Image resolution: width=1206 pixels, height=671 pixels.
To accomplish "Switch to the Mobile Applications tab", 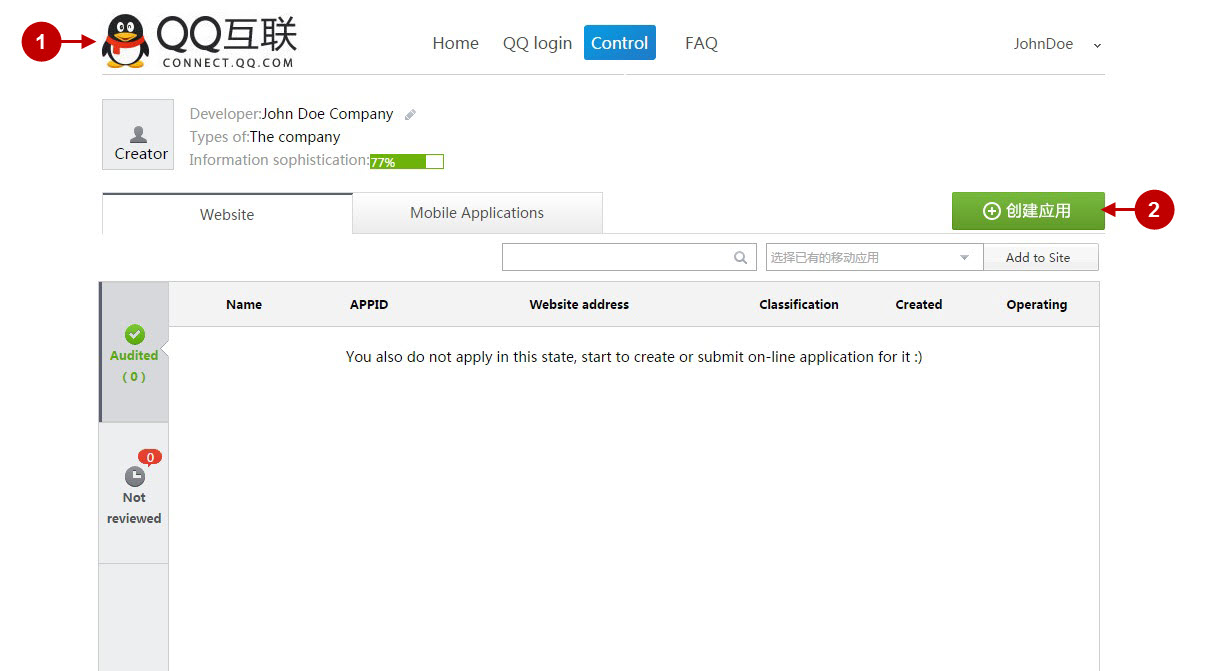I will click(x=477, y=212).
